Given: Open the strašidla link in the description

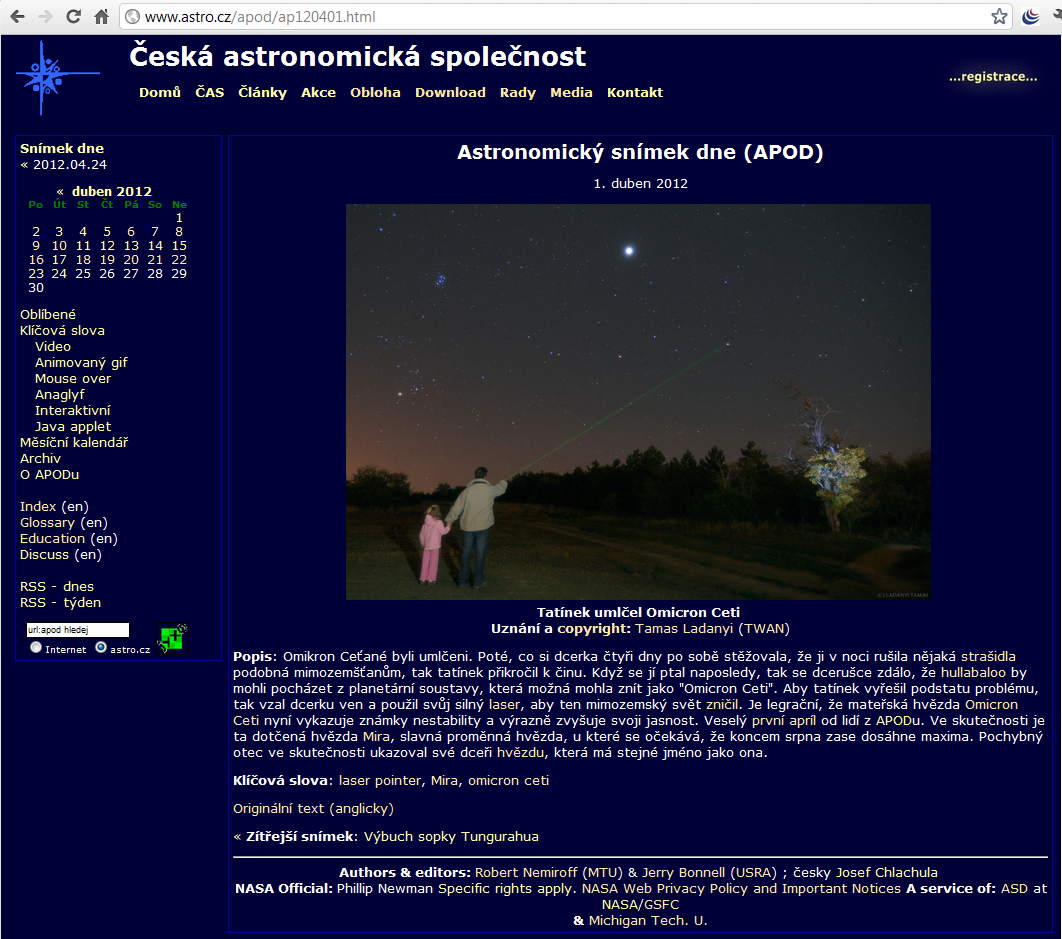Looking at the screenshot, I should click(x=988, y=656).
